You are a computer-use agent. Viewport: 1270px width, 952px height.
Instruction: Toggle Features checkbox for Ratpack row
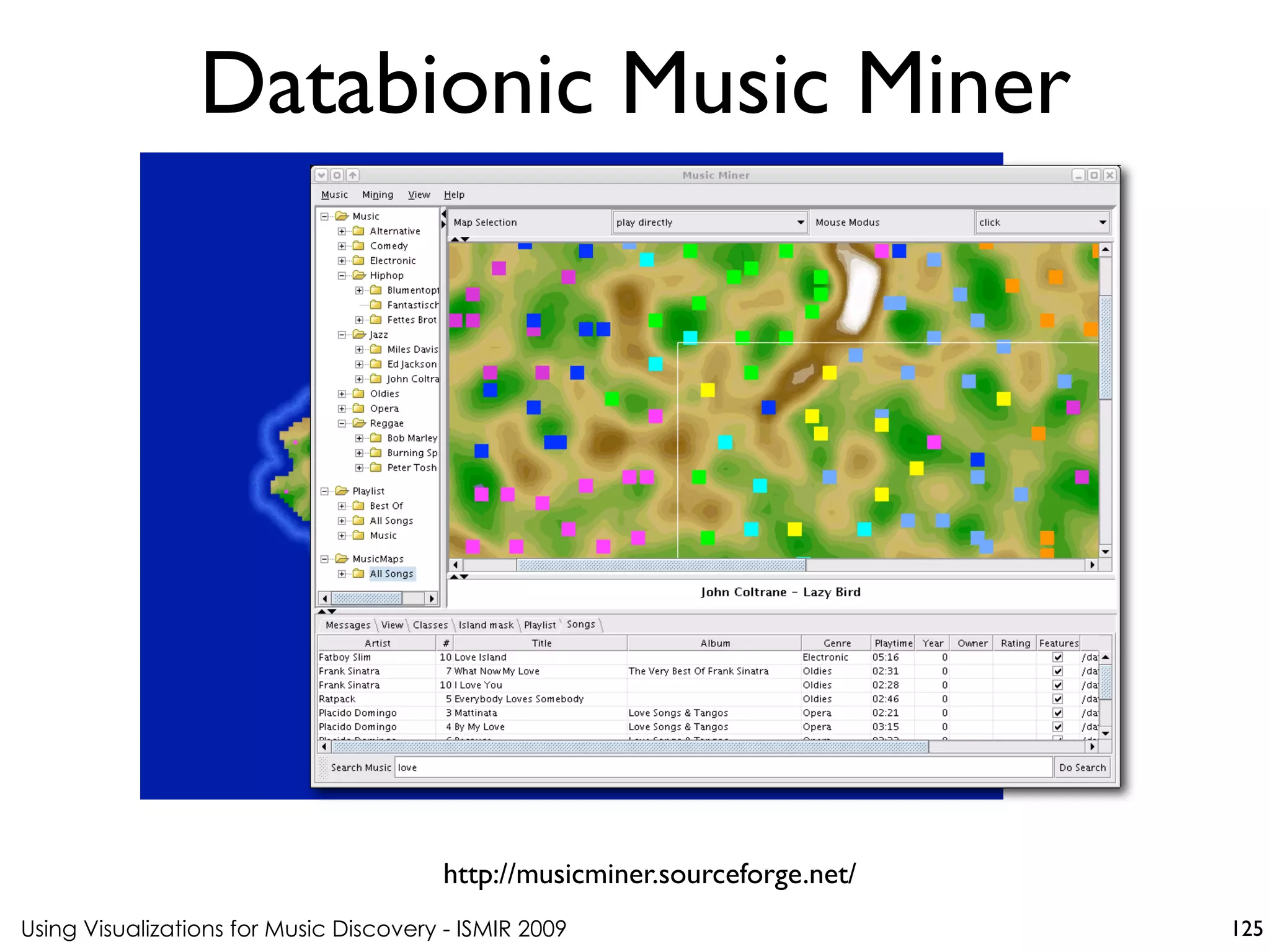click(x=1058, y=699)
